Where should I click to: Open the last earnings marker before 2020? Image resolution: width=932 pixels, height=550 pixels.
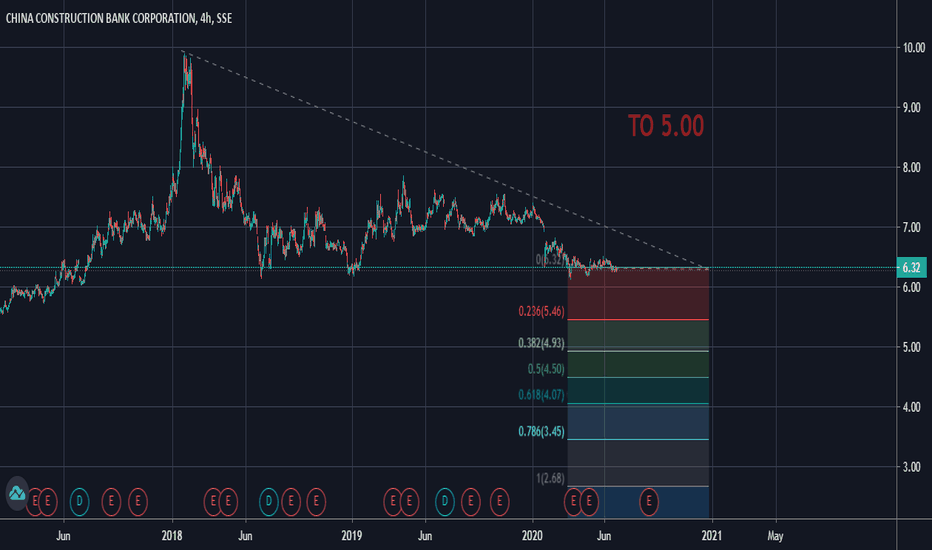pos(499,502)
